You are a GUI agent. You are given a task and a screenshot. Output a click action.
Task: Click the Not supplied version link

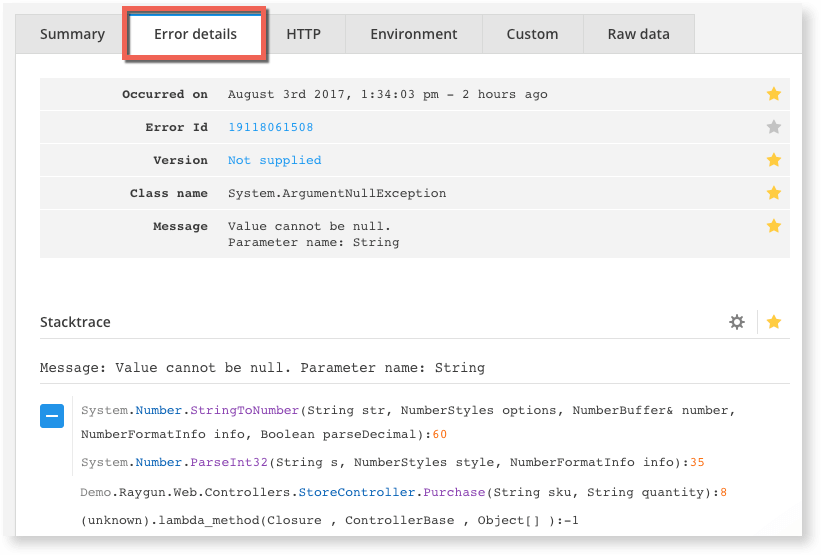point(274,160)
